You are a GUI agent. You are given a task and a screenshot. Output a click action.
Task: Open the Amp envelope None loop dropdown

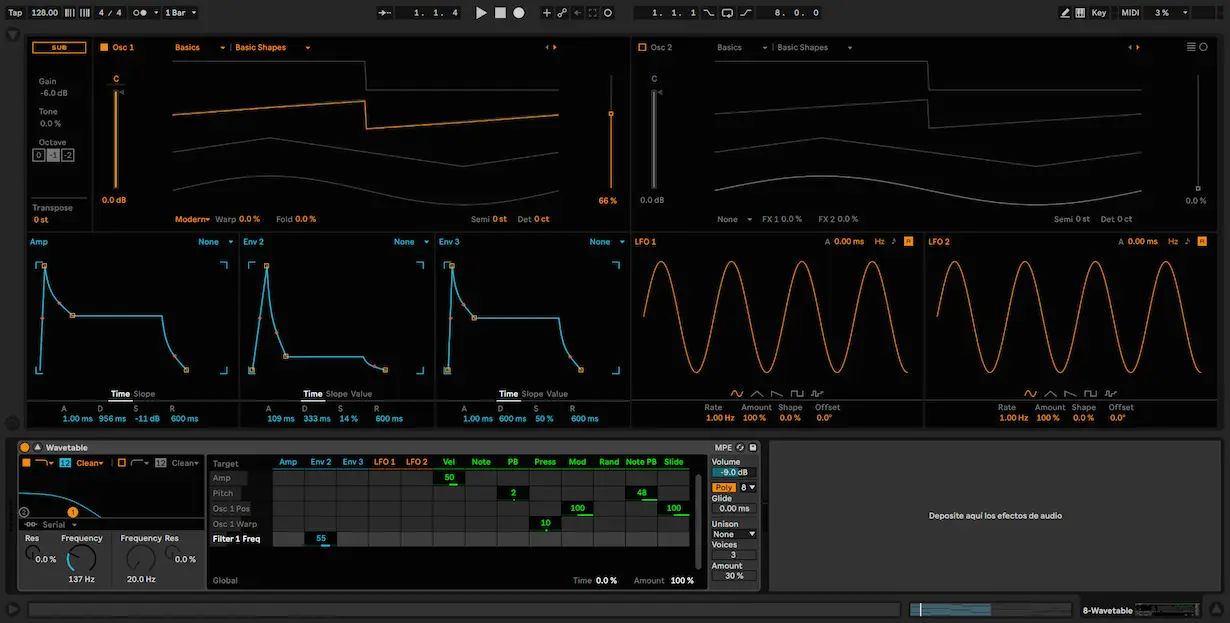(213, 241)
